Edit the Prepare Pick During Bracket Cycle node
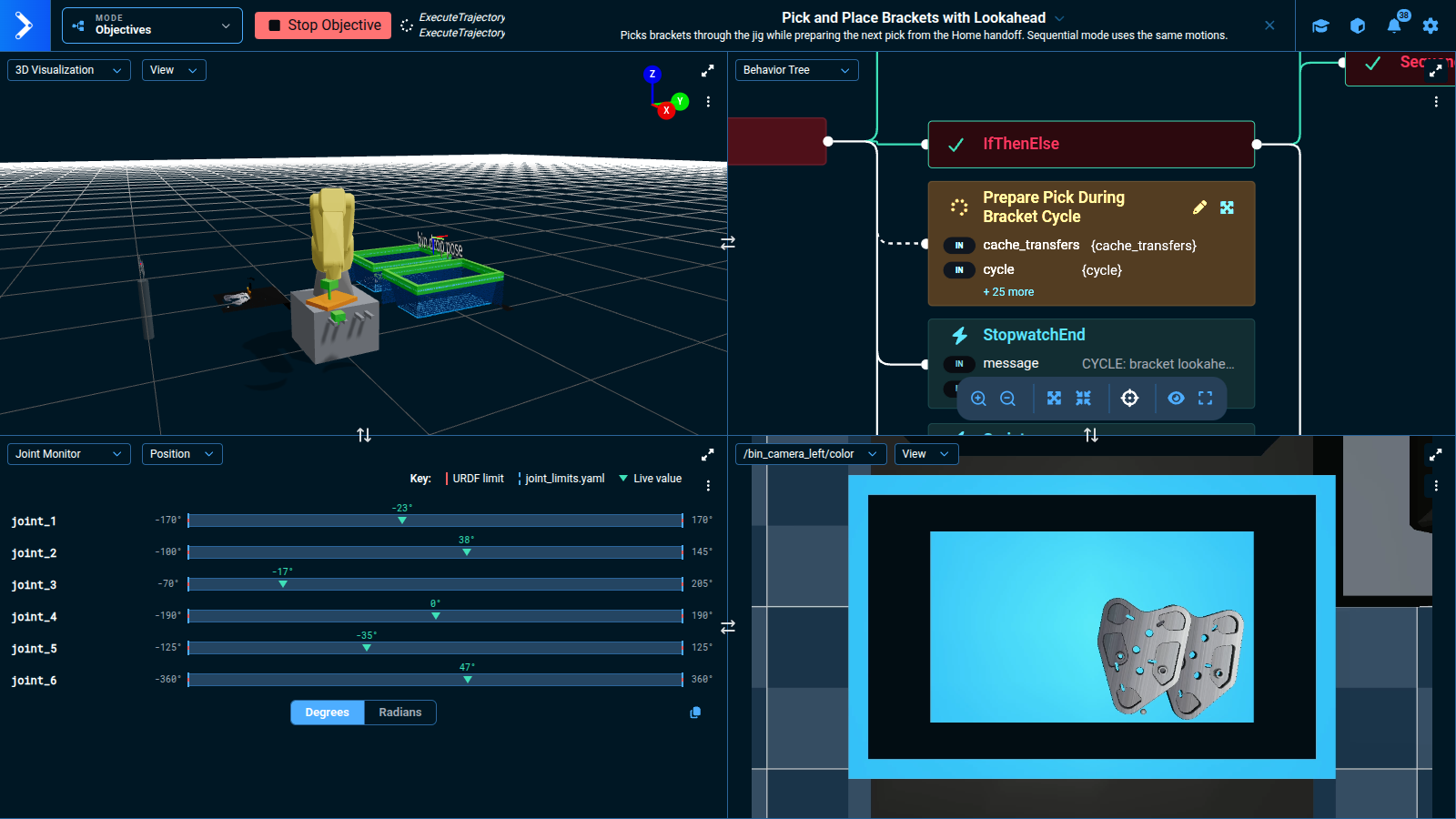 1200,207
